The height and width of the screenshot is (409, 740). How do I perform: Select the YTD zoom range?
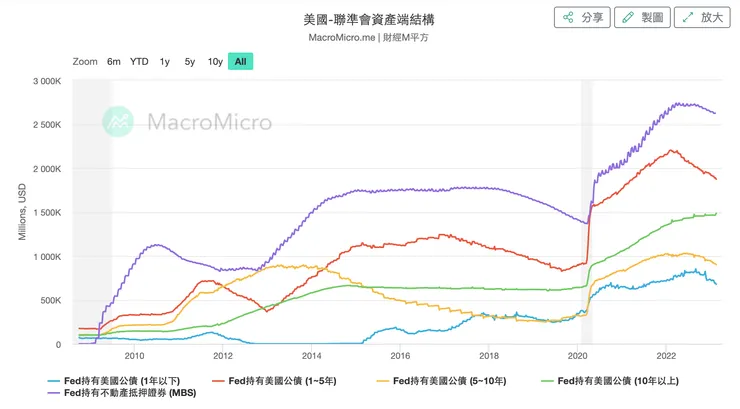click(x=139, y=62)
